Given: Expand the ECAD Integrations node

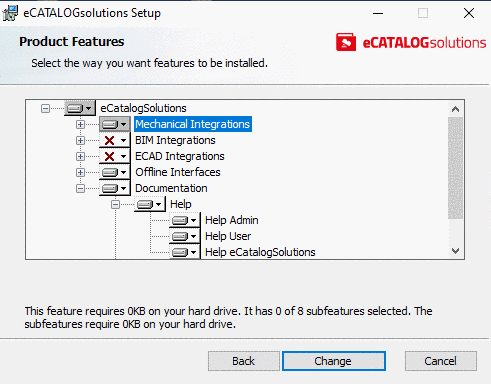Looking at the screenshot, I should point(80,156).
